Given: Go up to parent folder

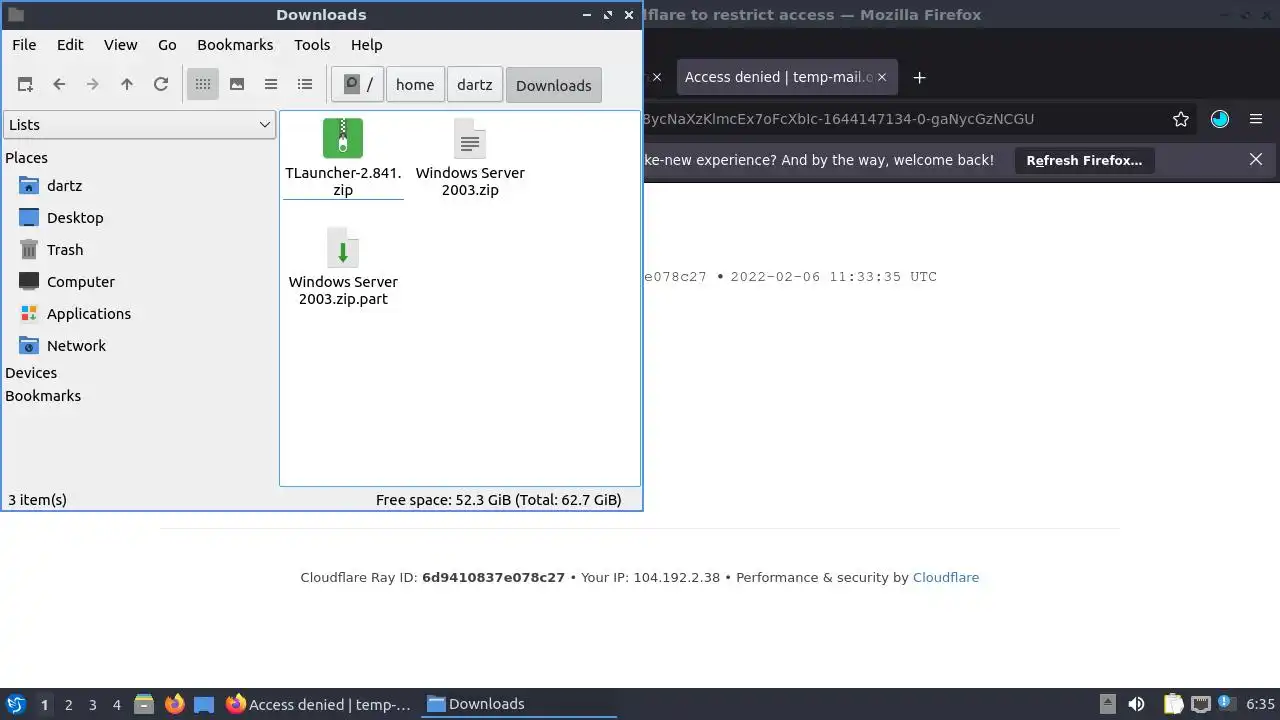Looking at the screenshot, I should pyautogui.click(x=127, y=85).
